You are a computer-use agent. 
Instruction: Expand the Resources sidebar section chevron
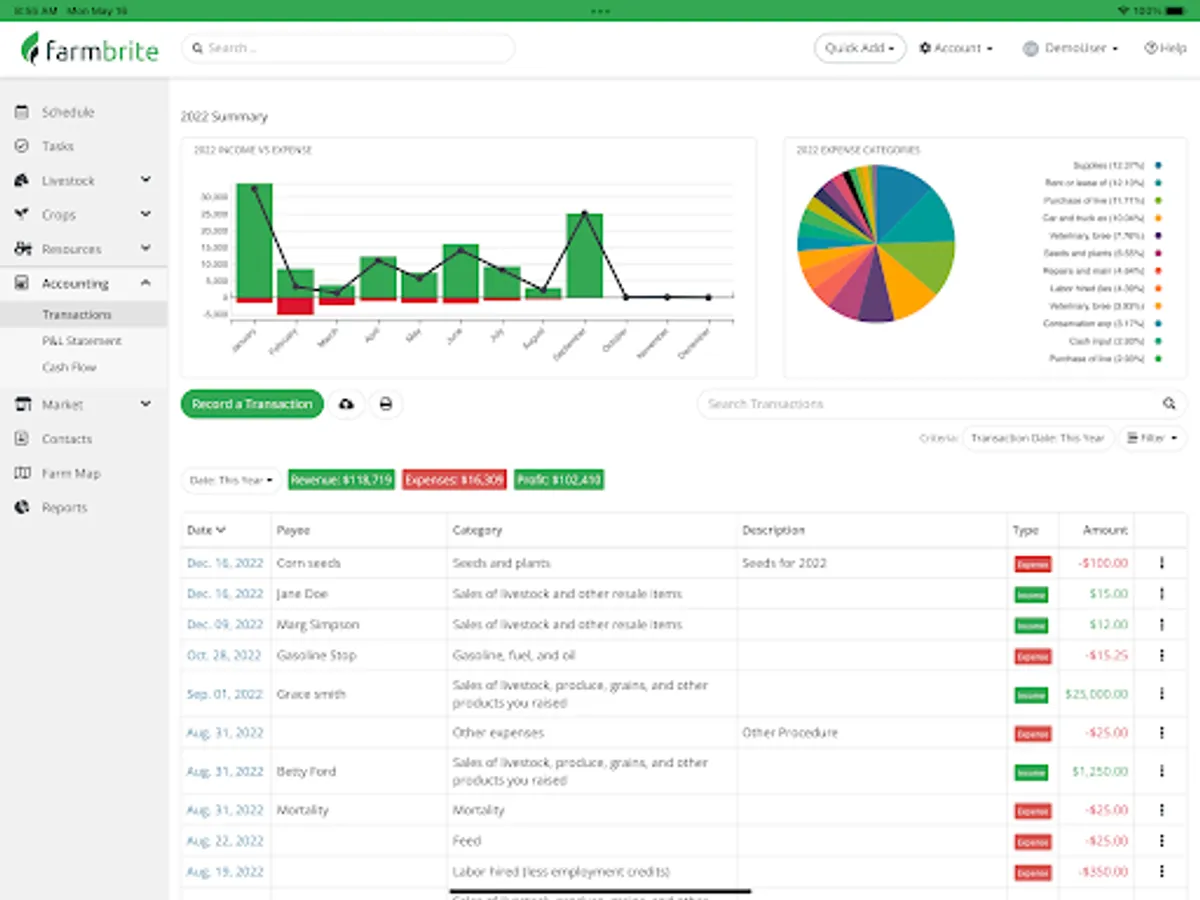[x=146, y=248]
